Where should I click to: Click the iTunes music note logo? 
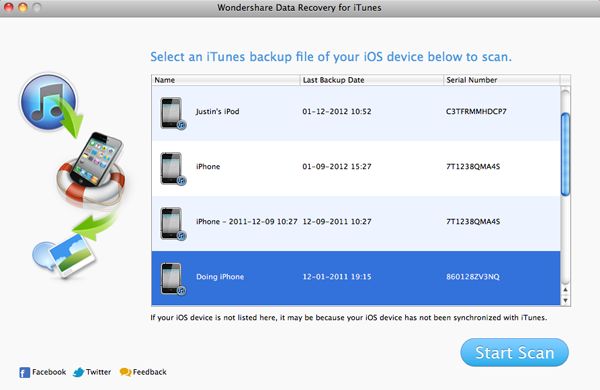(48, 102)
